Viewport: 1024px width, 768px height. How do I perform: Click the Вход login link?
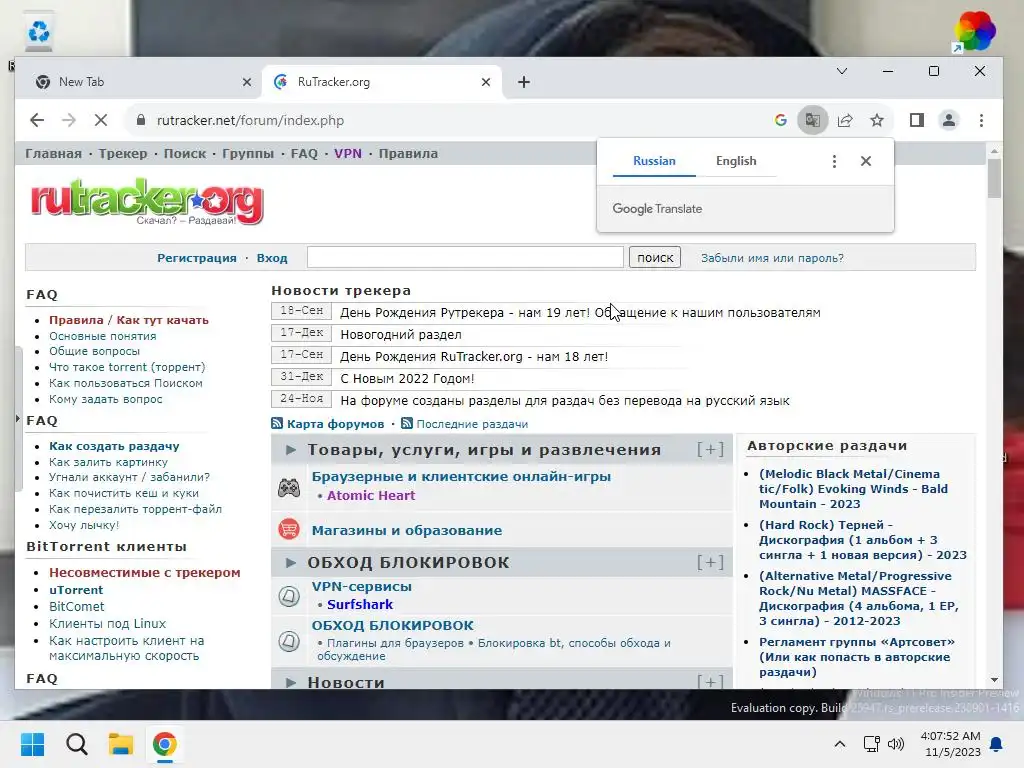click(x=272, y=258)
